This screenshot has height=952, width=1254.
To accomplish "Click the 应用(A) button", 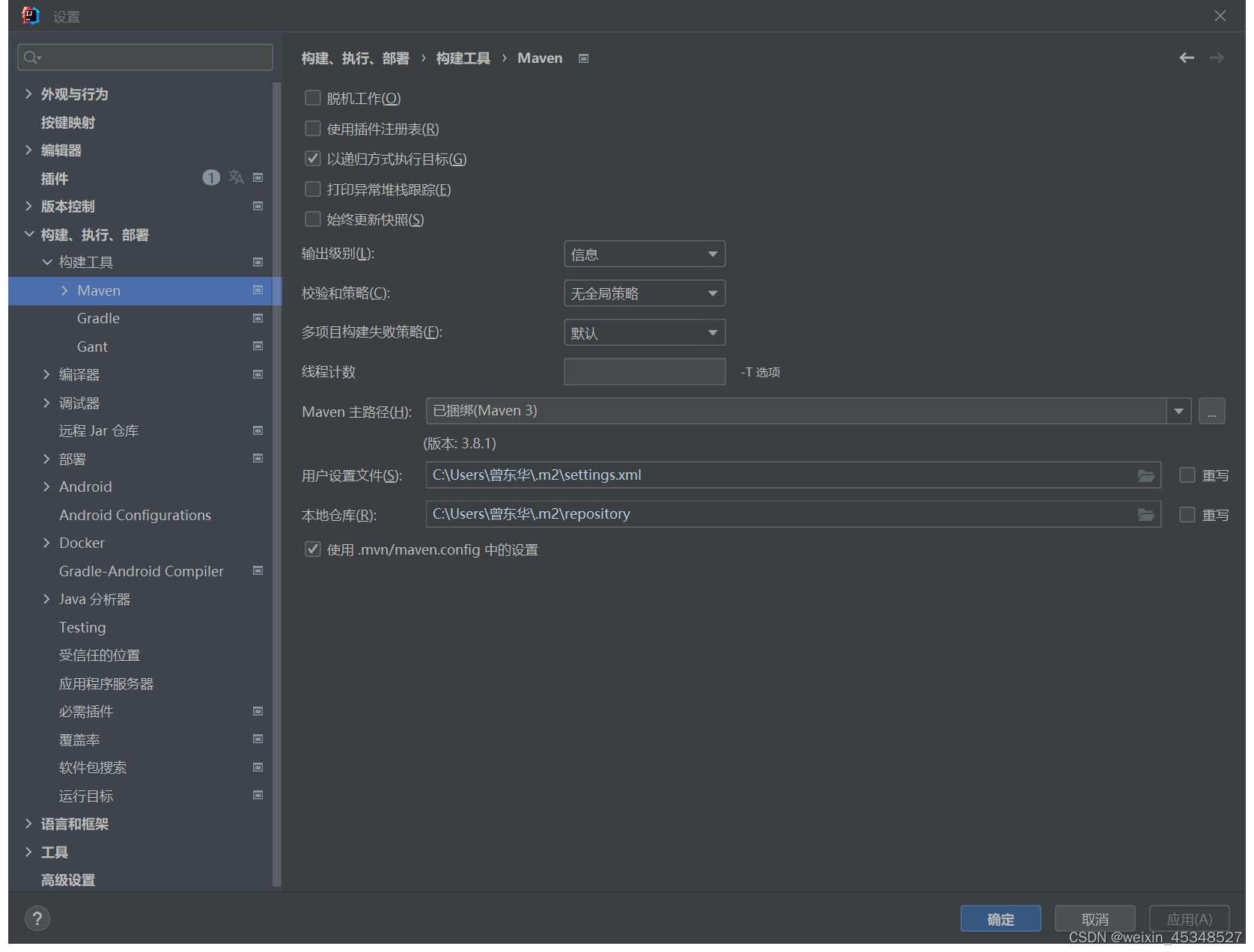I will tap(1189, 919).
